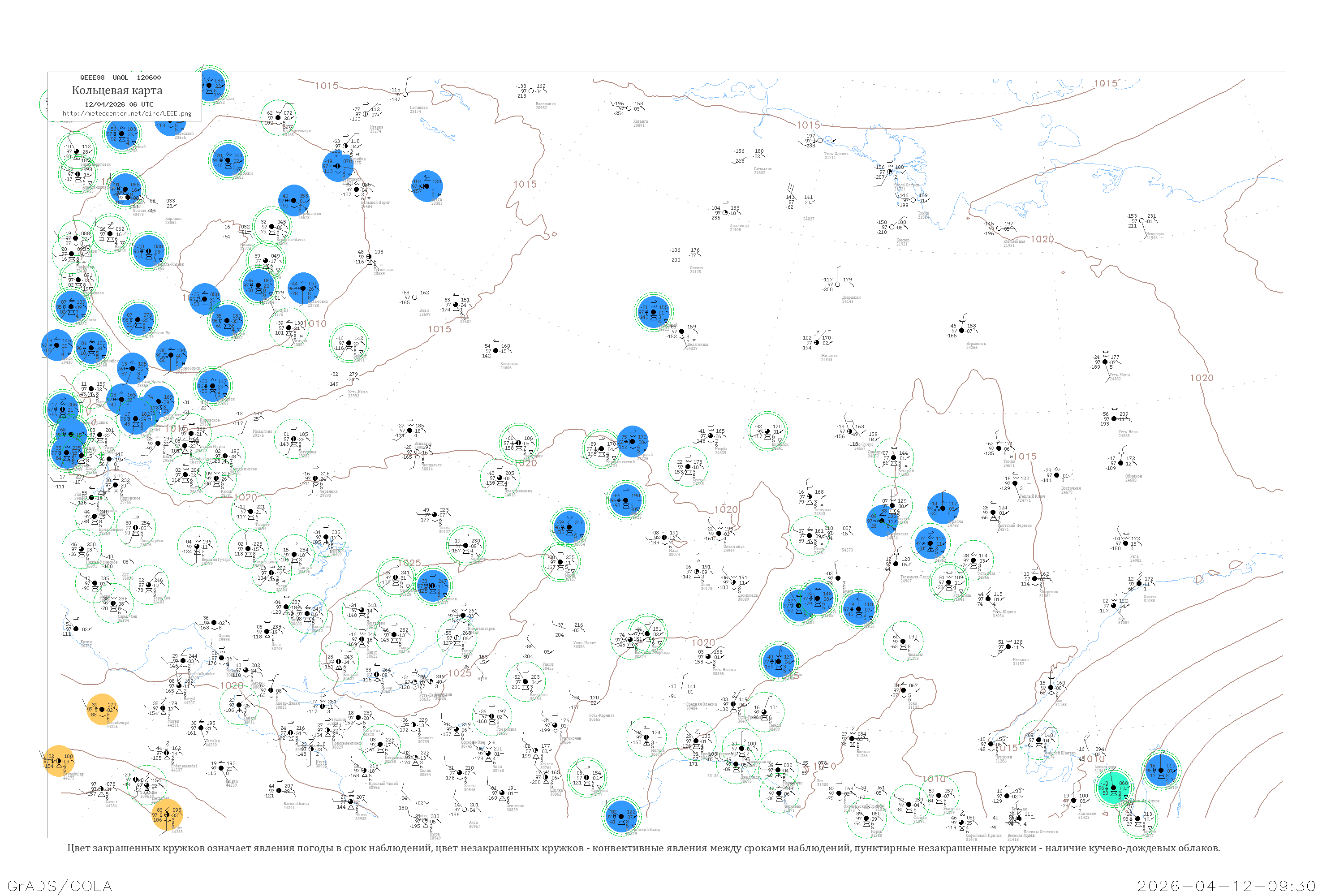This screenshot has height=896, width=1344.
Task: Click the Bulgan station plot
Action: click(222, 768)
